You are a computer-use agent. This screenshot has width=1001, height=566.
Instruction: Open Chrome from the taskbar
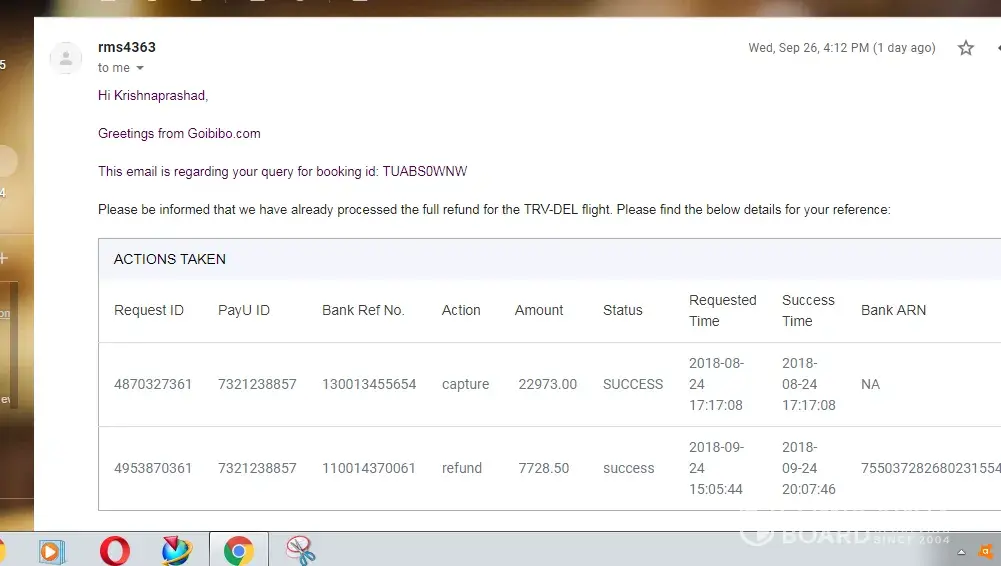[239, 550]
